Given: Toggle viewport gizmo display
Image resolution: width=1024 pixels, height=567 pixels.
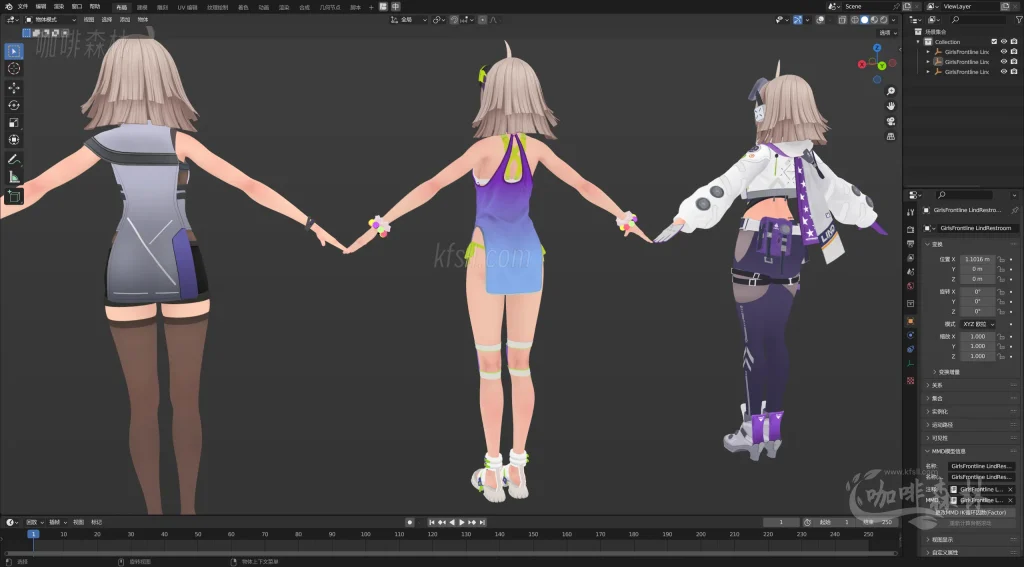Looking at the screenshot, I should tap(798, 20).
